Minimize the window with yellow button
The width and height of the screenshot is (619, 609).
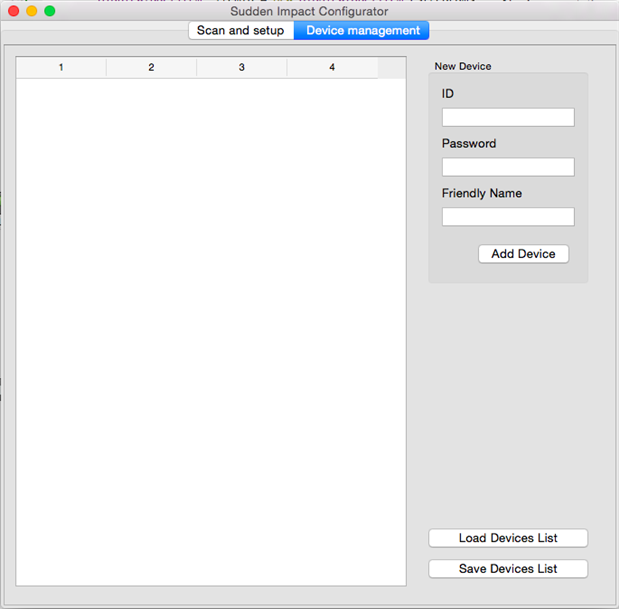pos(32,11)
